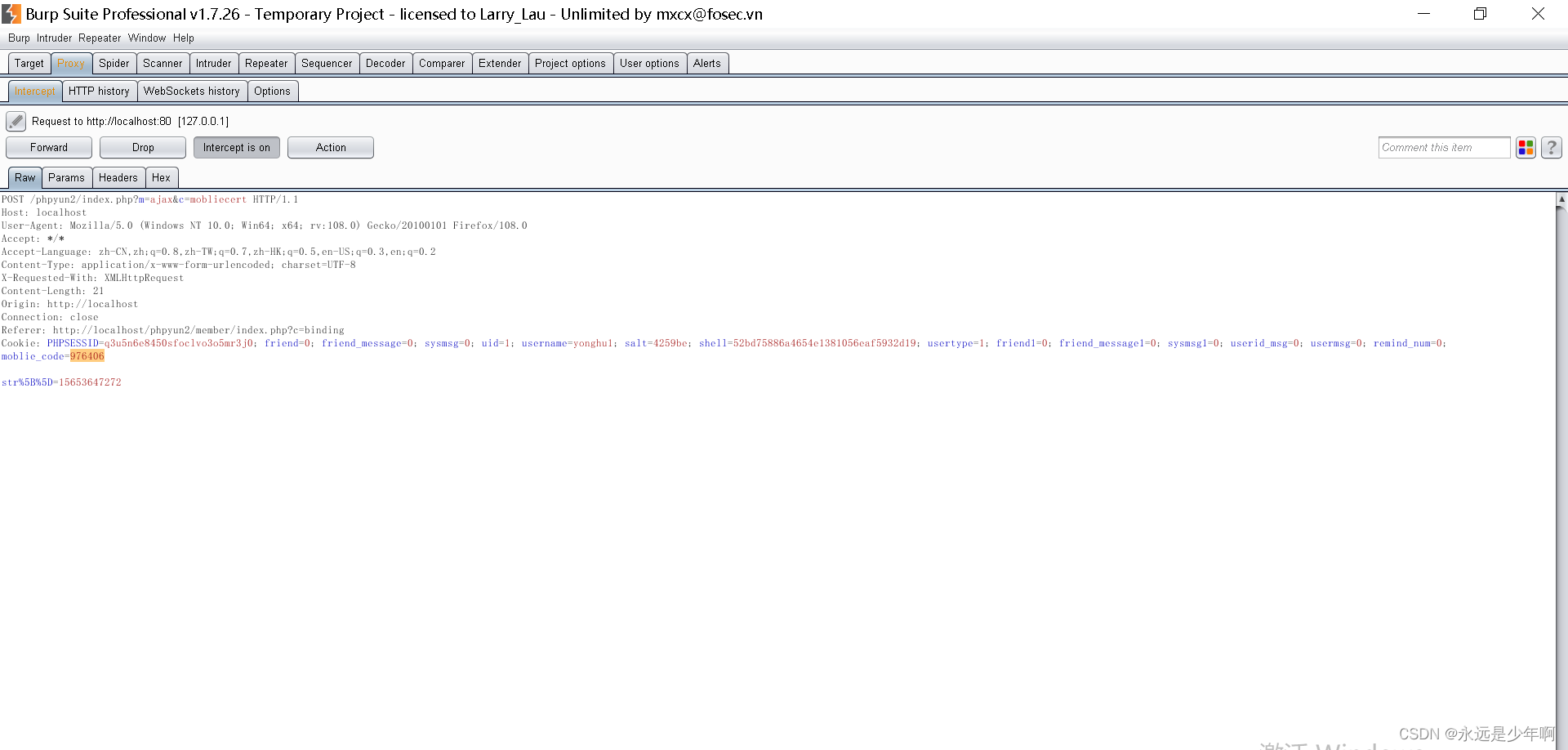Click the str%5B%5D body parameter
The image size is (1568, 750).
[61, 382]
